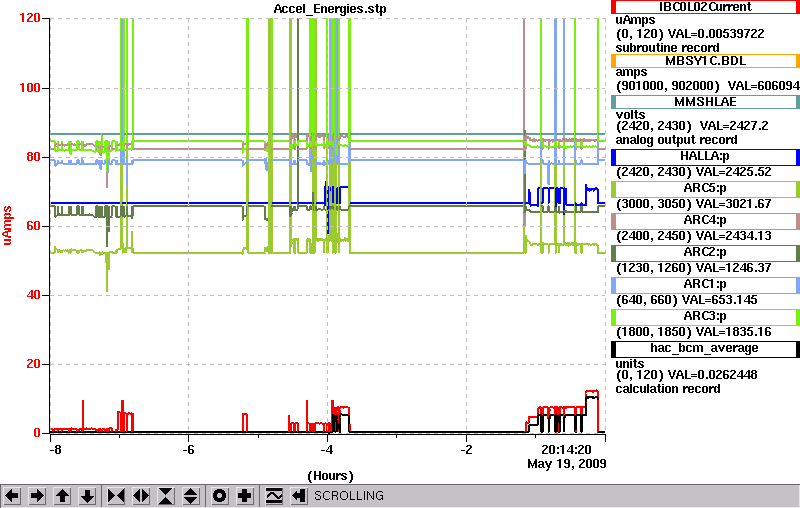Click the pan up arrow button
This screenshot has height=508, width=800.
(62, 496)
